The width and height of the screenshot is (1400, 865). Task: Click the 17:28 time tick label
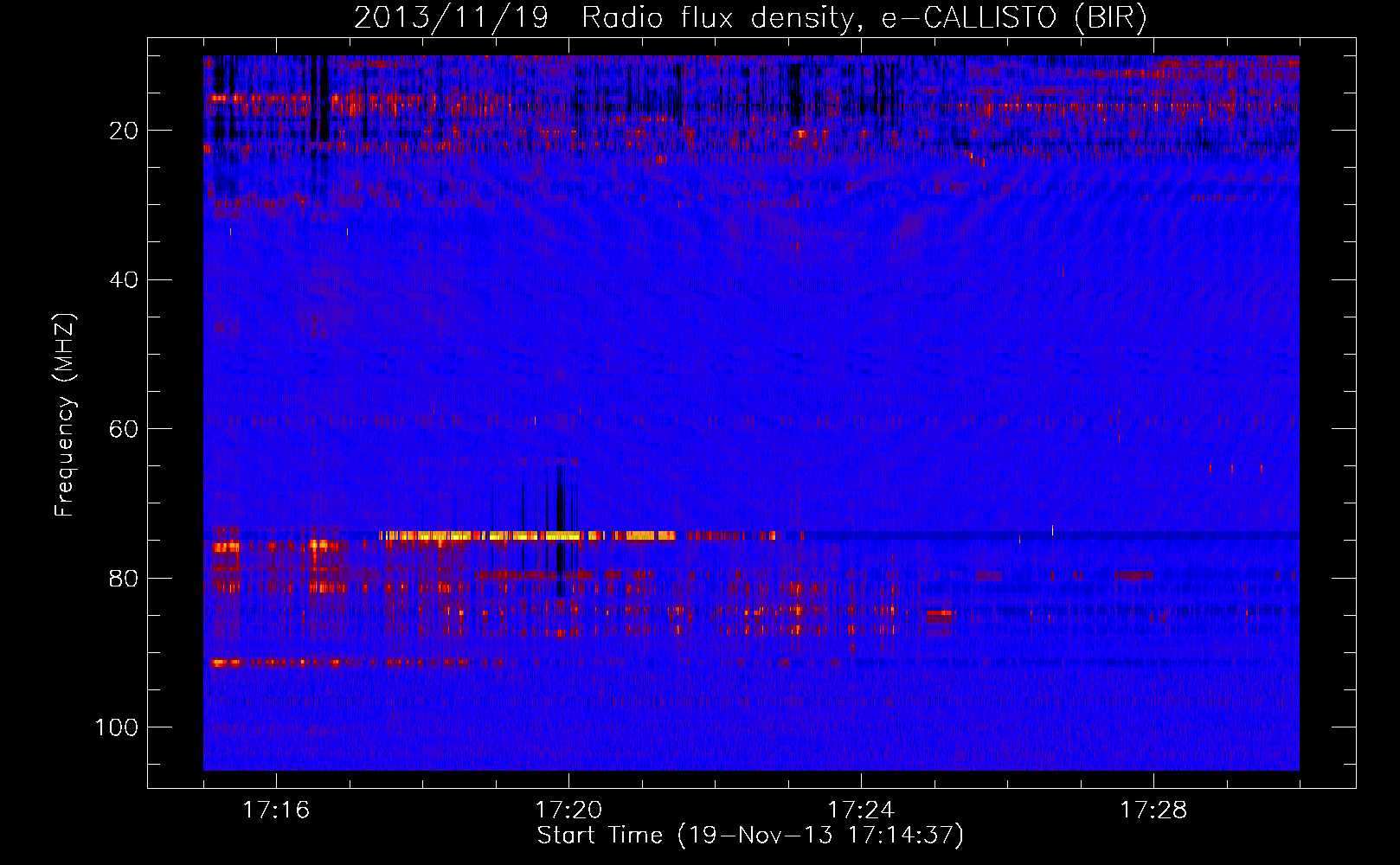(x=1153, y=811)
